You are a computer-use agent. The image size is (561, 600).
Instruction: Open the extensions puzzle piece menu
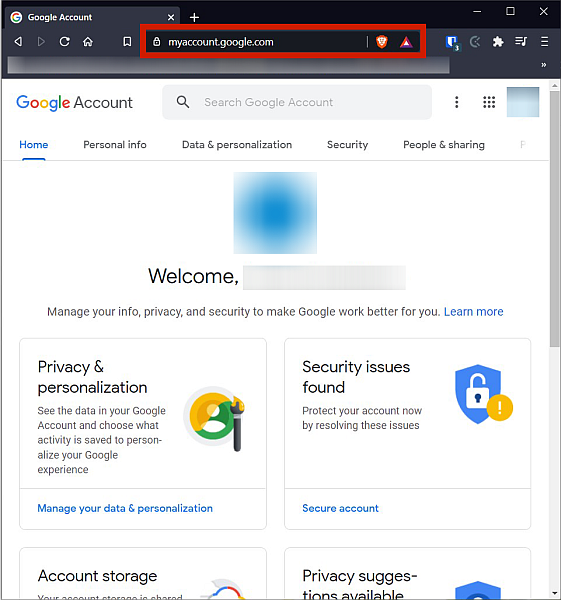click(x=498, y=41)
